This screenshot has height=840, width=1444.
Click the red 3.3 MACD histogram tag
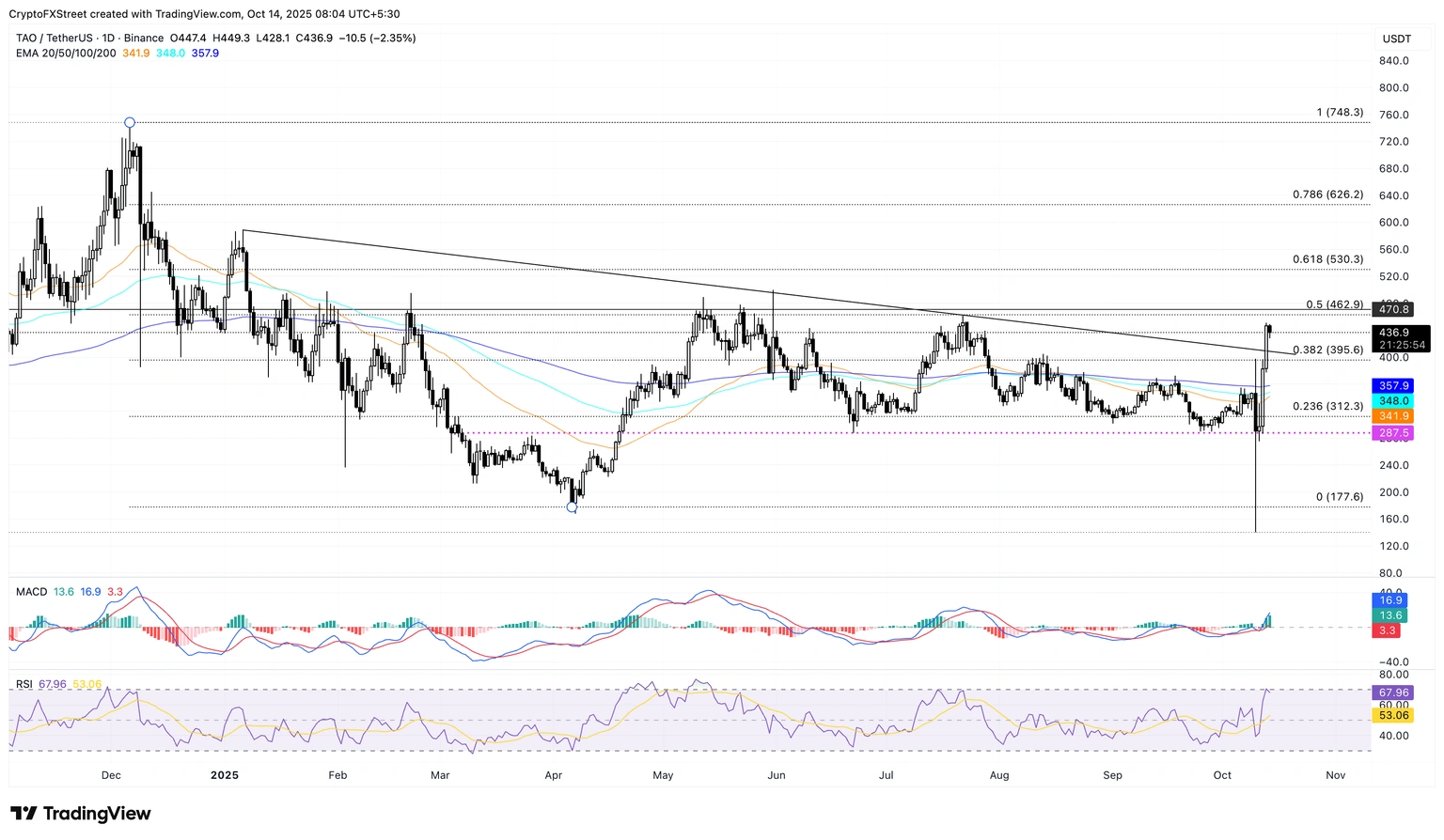click(1386, 630)
